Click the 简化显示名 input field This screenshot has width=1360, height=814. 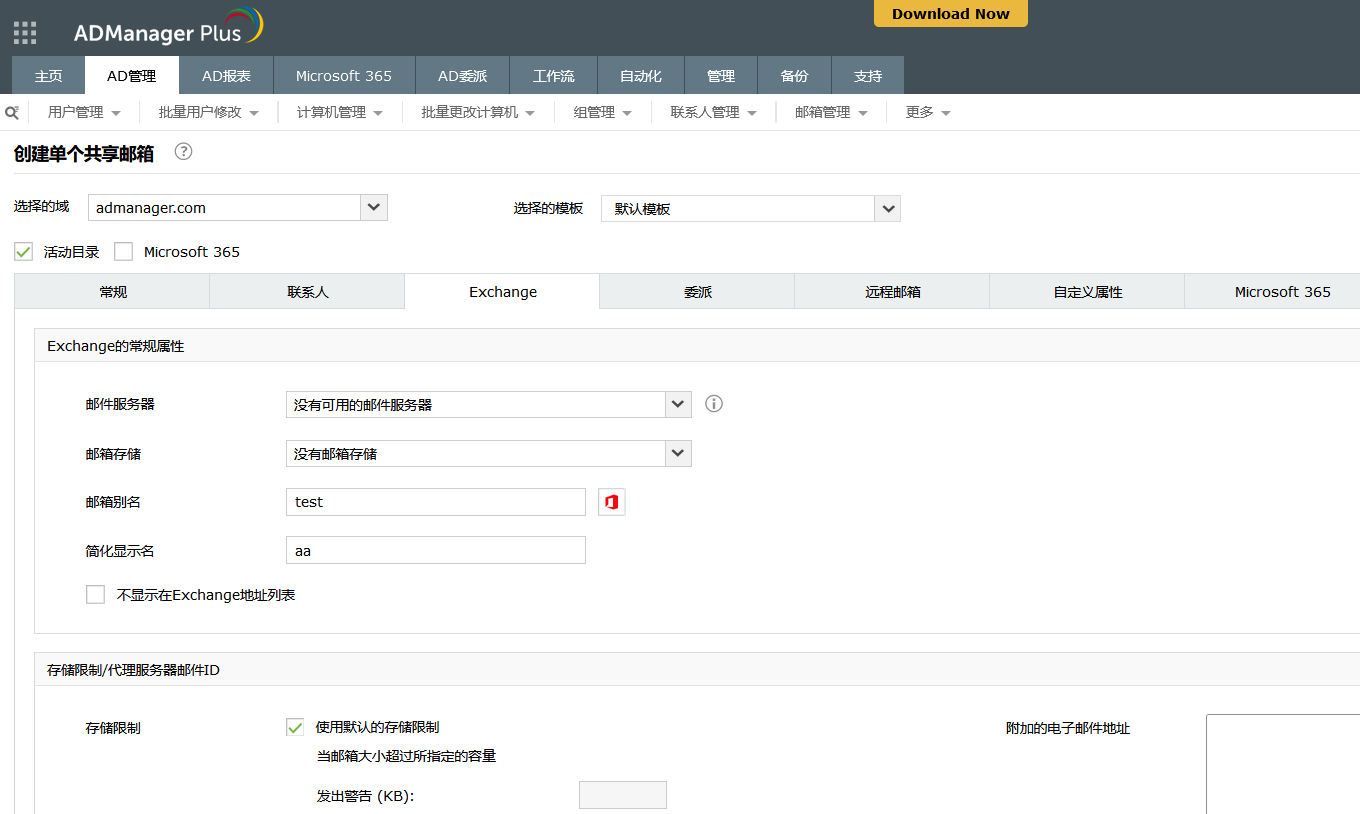click(x=435, y=551)
